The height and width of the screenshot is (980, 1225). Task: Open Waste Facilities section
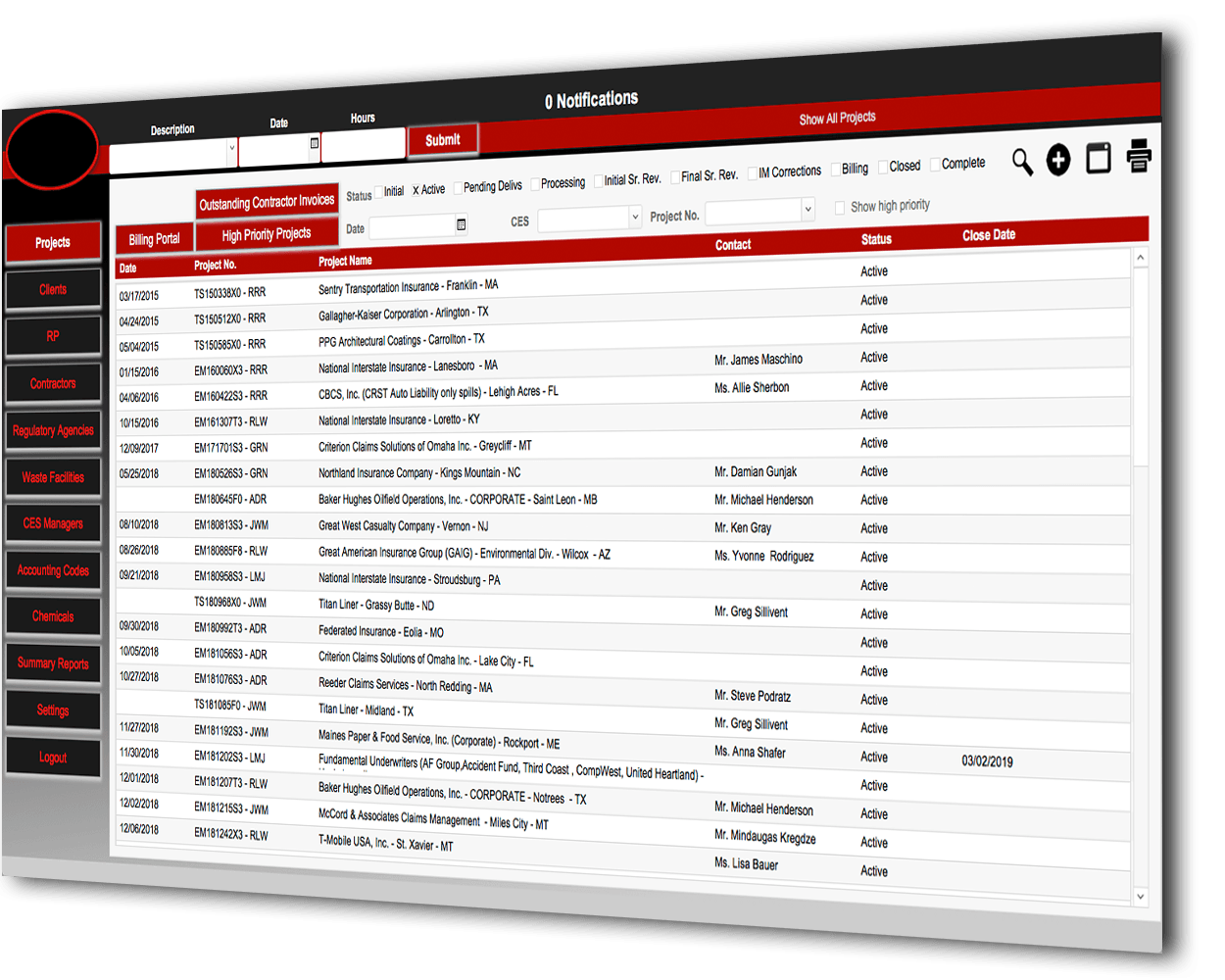(x=53, y=477)
